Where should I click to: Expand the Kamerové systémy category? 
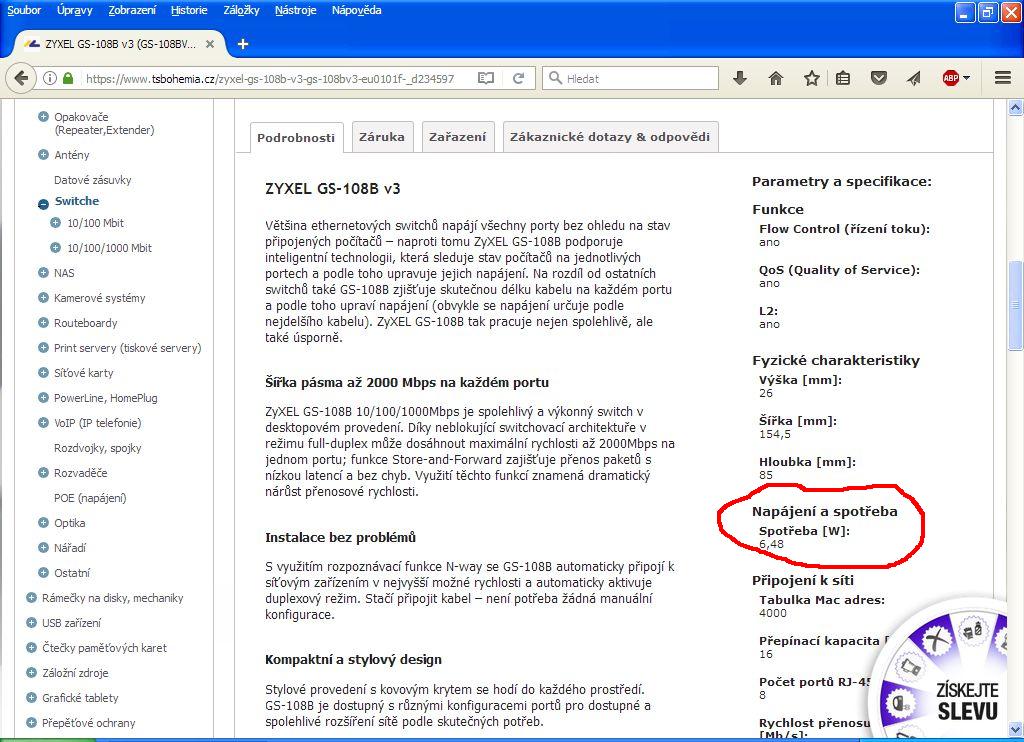43,297
